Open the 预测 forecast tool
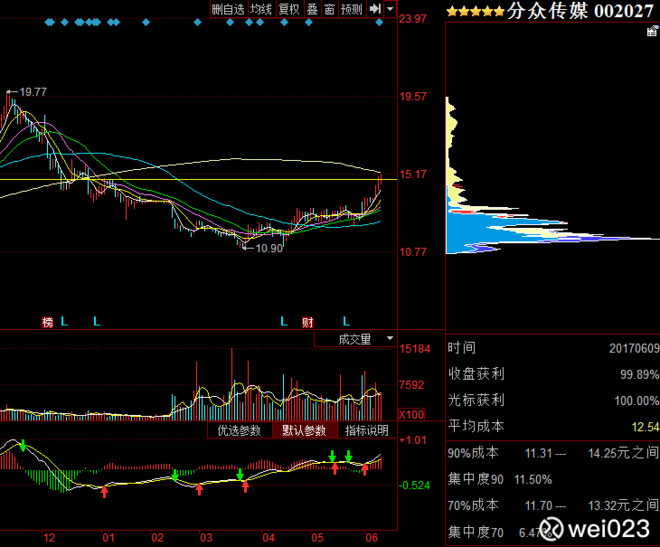 (351, 9)
